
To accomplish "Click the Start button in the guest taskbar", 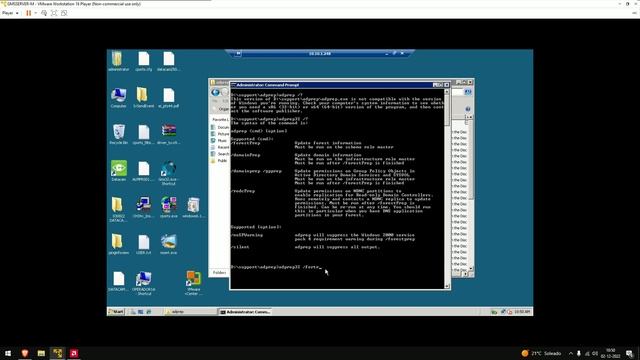I will [x=116, y=312].
